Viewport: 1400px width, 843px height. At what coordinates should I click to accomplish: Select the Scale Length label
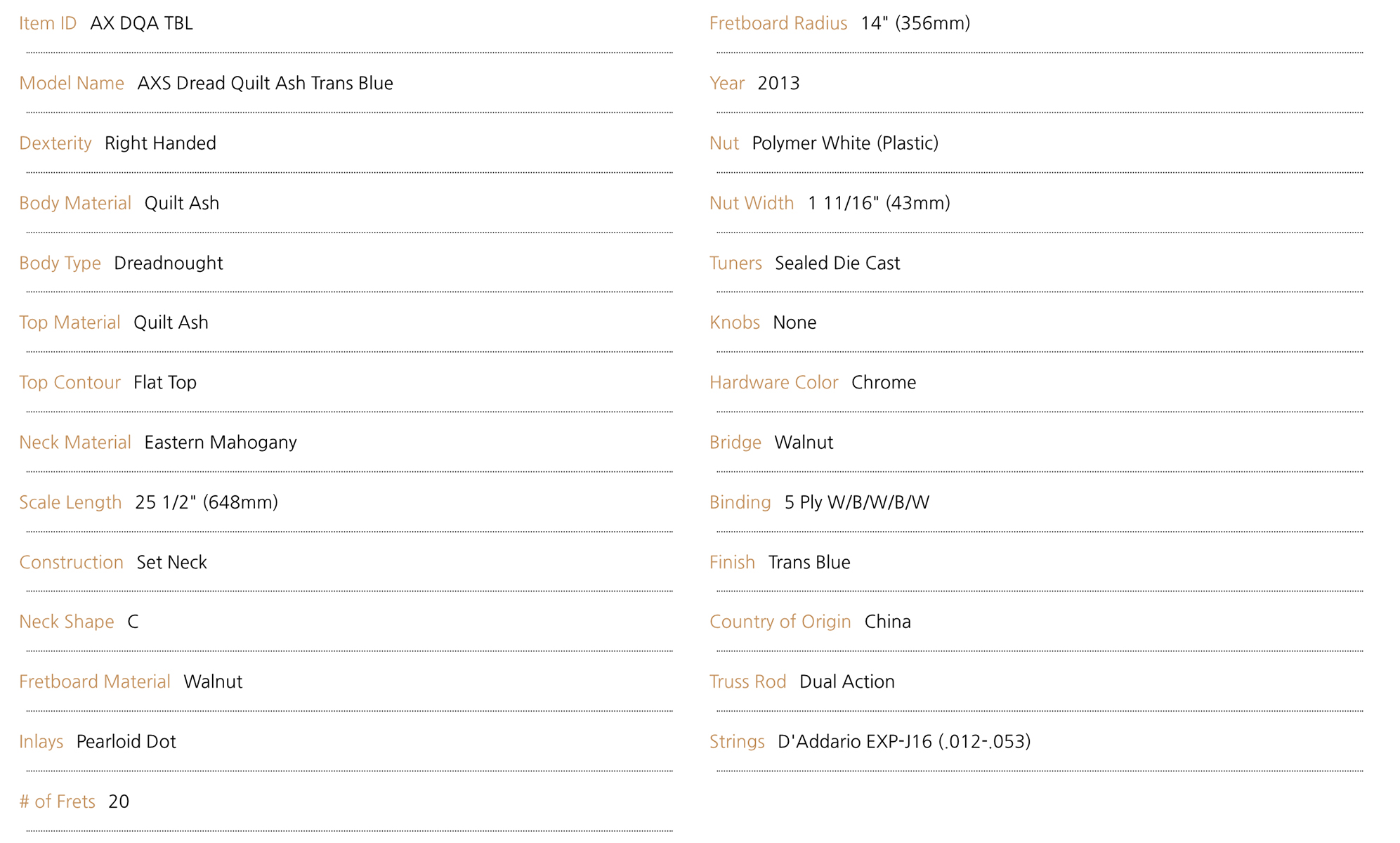(70, 502)
